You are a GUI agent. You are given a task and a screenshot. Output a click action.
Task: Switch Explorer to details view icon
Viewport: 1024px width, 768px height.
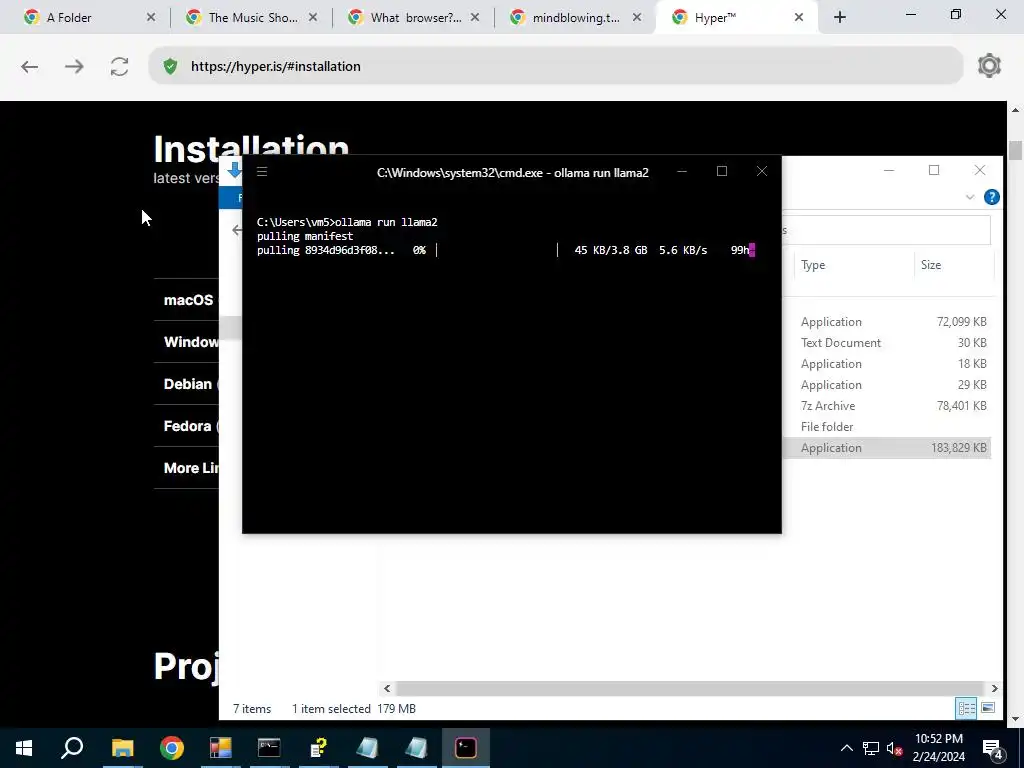point(966,708)
